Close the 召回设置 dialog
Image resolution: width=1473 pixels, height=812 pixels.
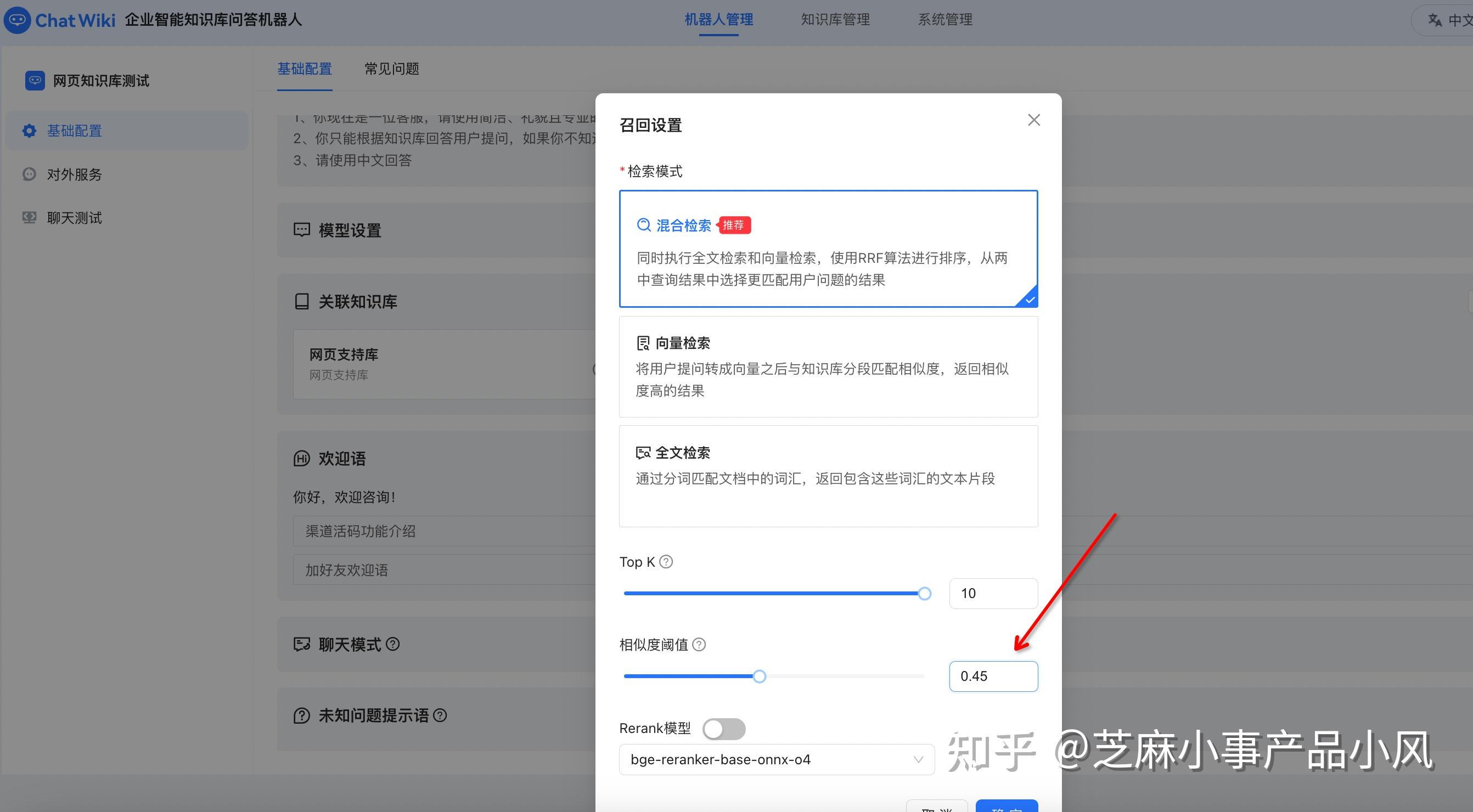(x=1033, y=120)
